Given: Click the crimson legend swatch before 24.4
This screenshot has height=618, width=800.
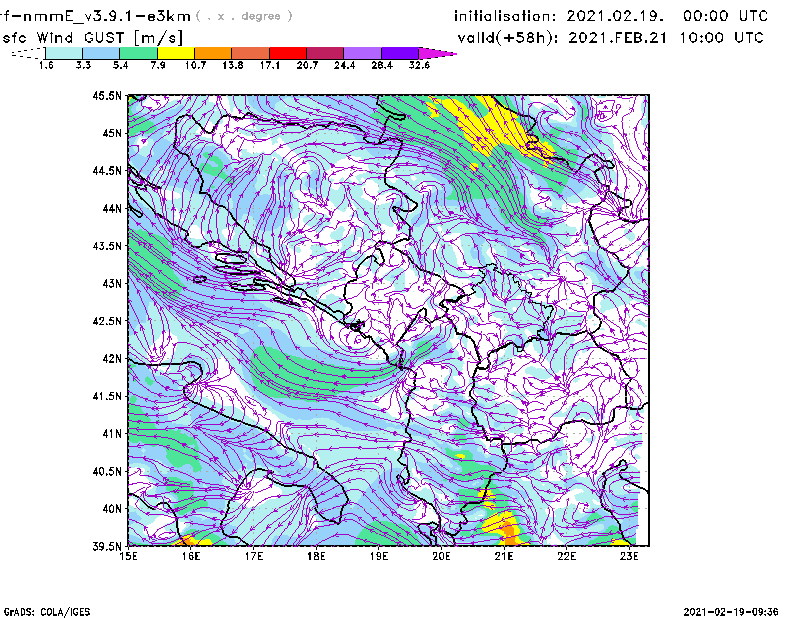Looking at the screenshot, I should 325,53.
